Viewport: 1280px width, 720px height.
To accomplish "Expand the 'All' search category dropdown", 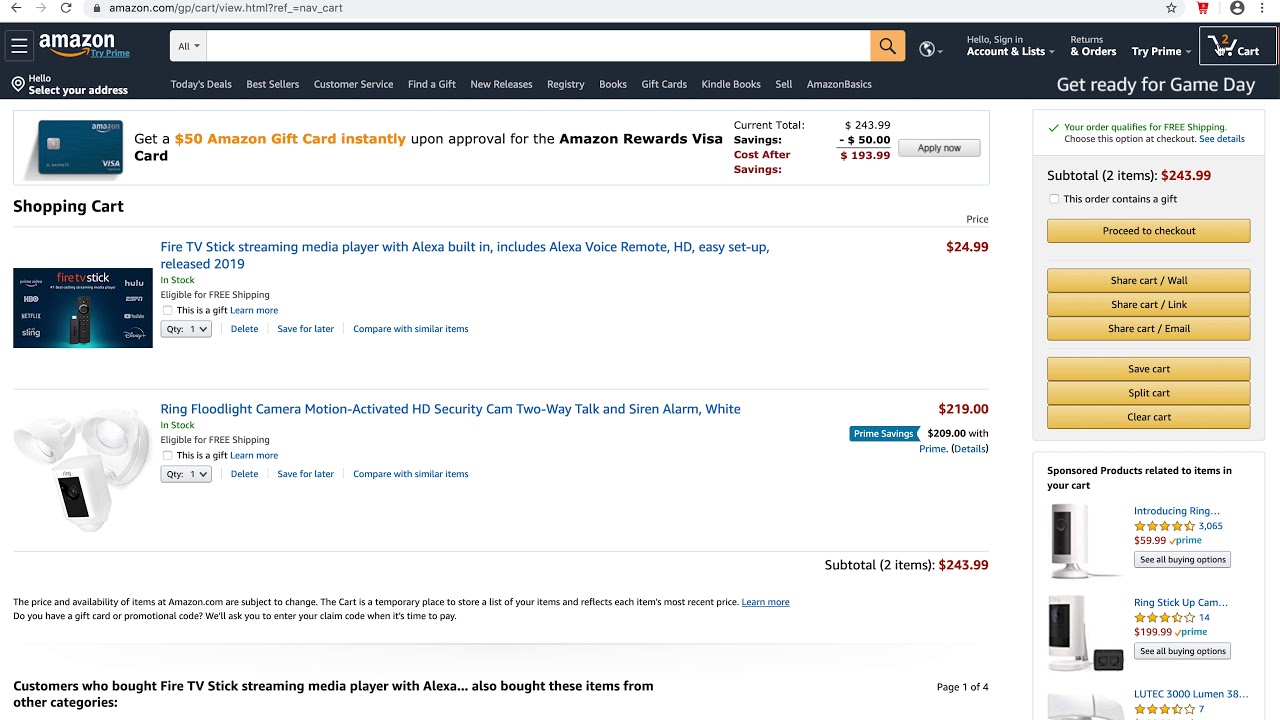I will [189, 46].
